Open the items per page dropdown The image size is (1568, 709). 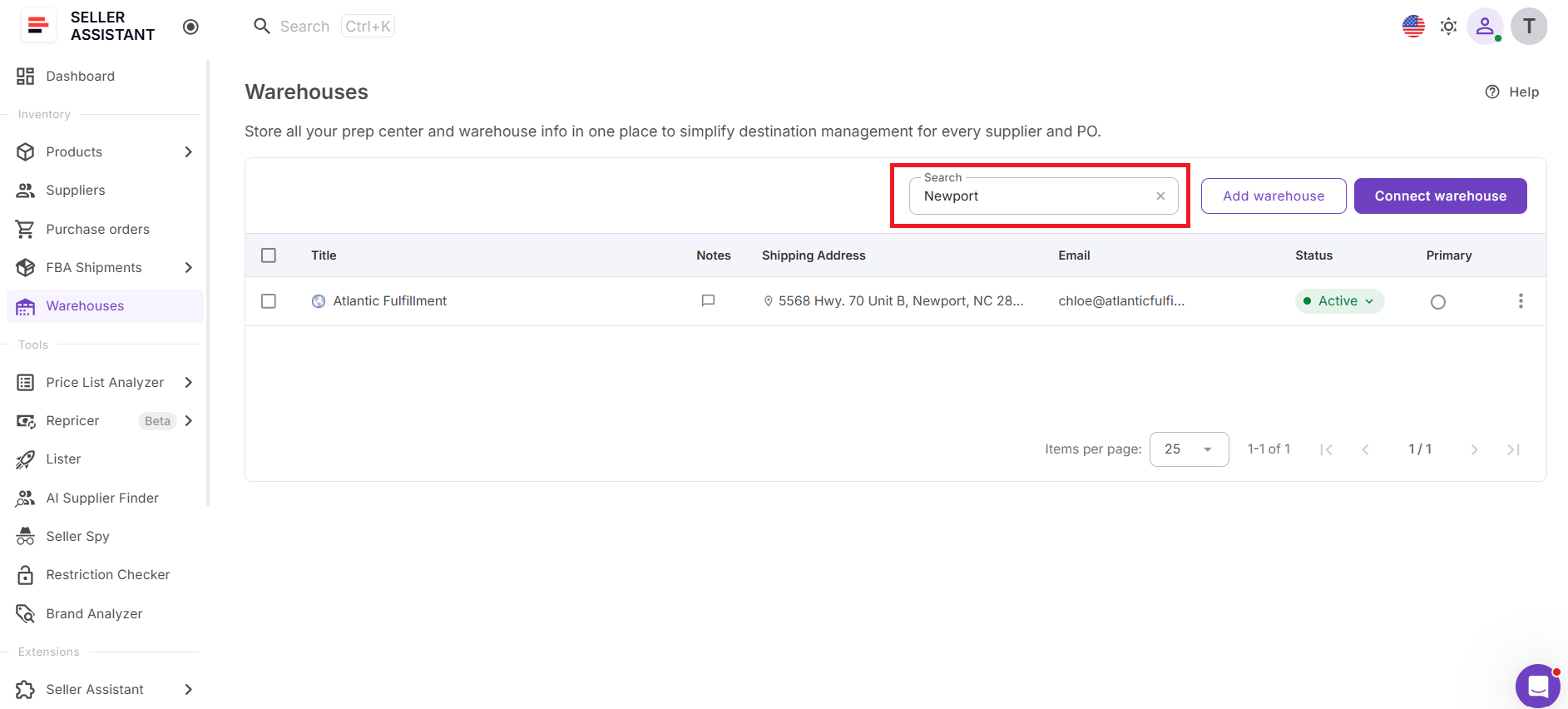tap(1189, 449)
